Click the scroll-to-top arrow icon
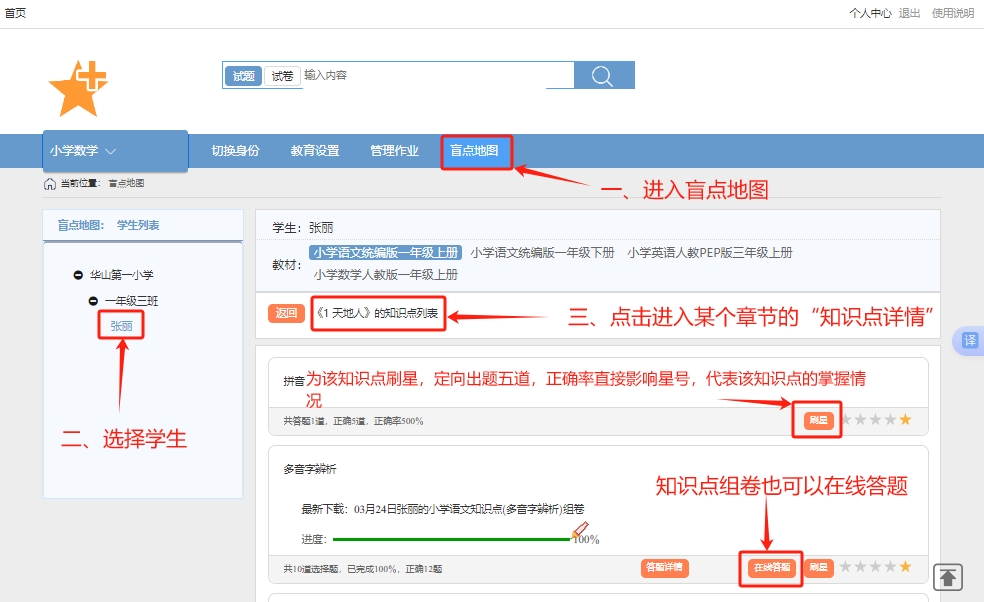This screenshot has width=984, height=602. pos(948,577)
